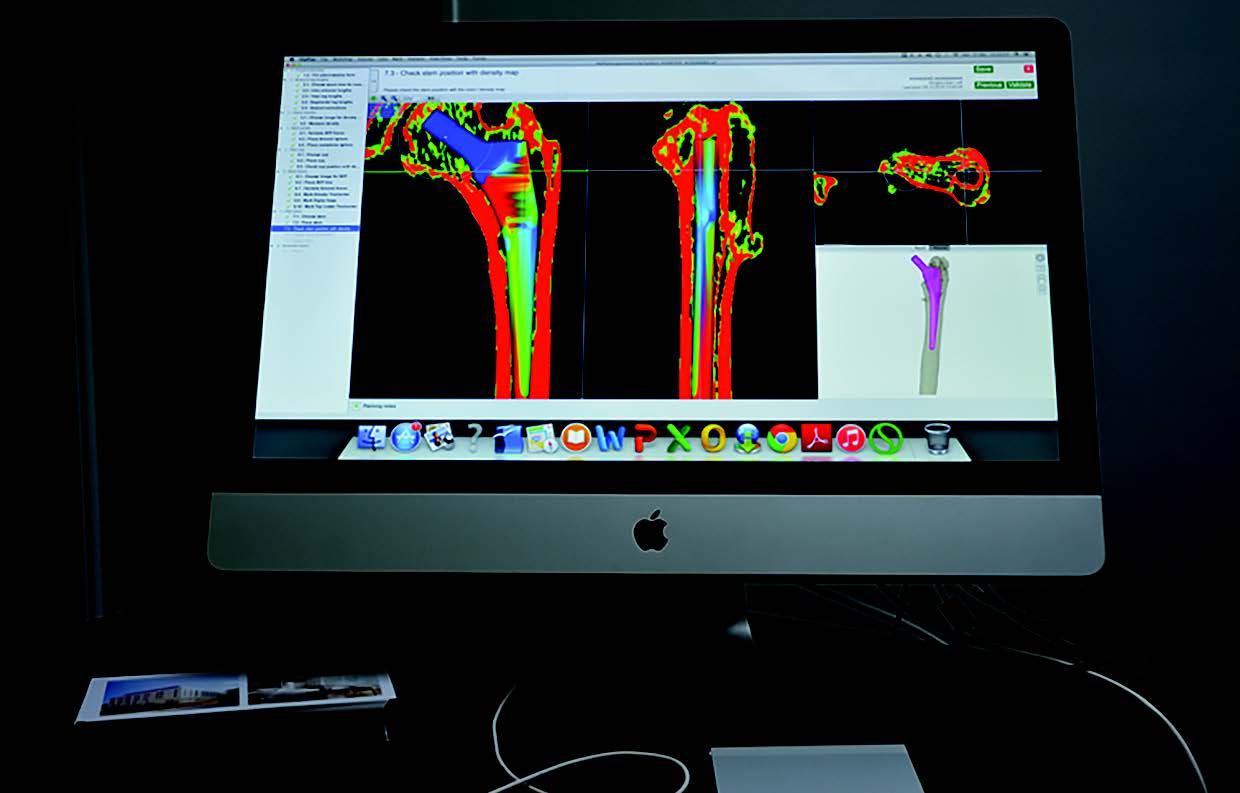Click the gear icon in 3D view panel
The width and height of the screenshot is (1240, 793).
click(x=1040, y=258)
